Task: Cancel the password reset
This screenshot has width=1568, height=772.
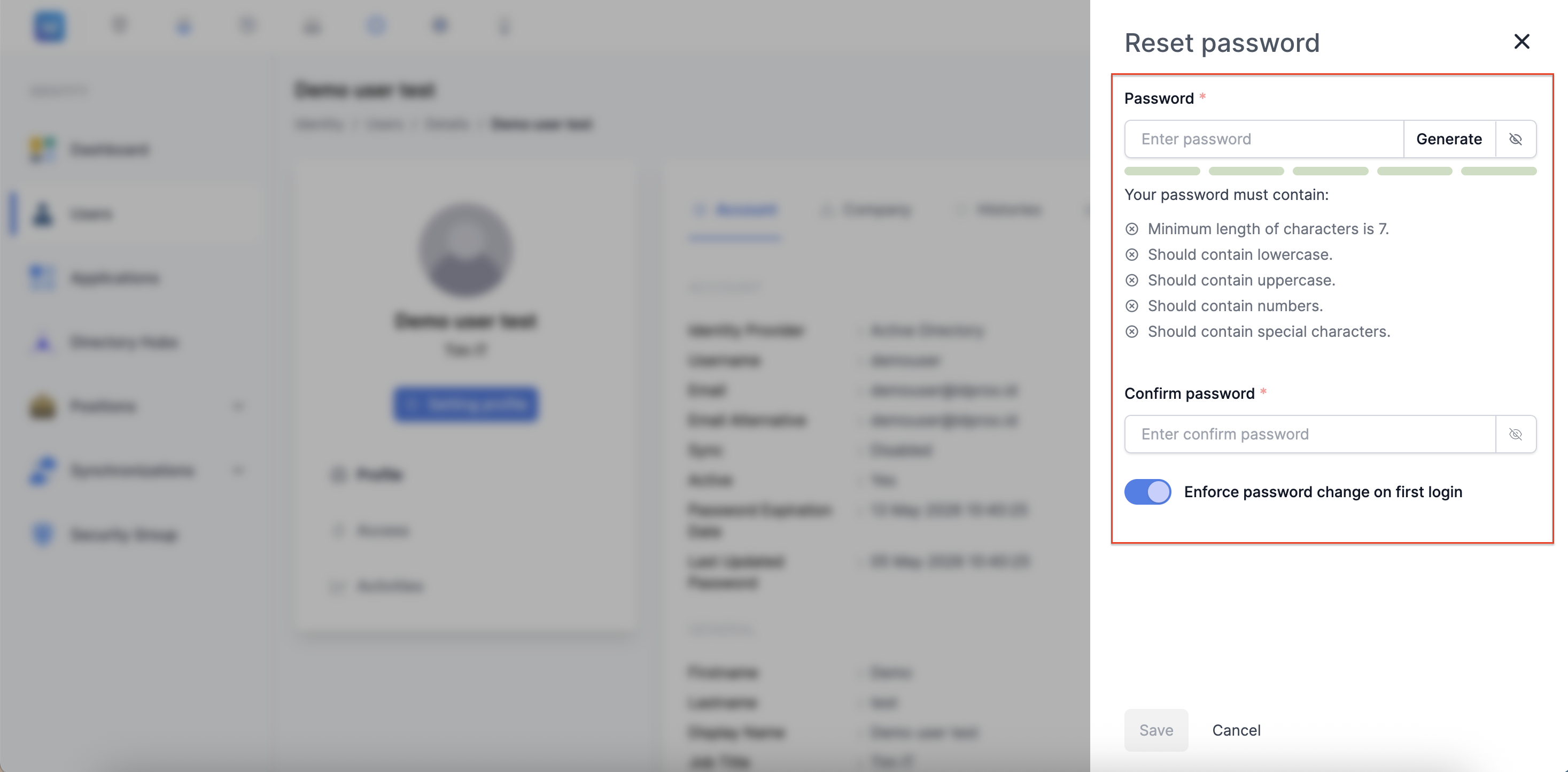Action: [x=1236, y=730]
